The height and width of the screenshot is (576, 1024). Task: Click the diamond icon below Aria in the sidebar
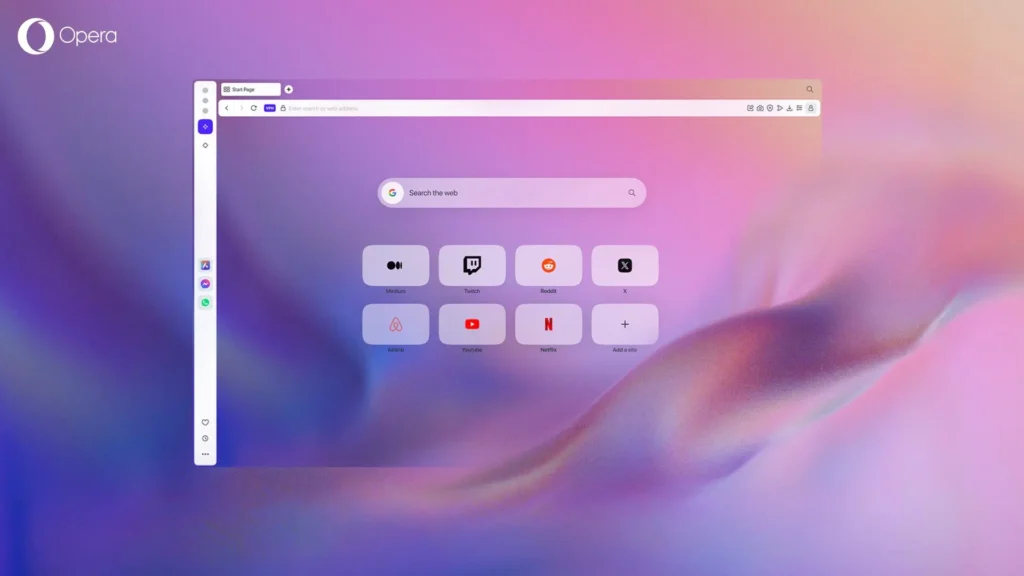(x=205, y=146)
